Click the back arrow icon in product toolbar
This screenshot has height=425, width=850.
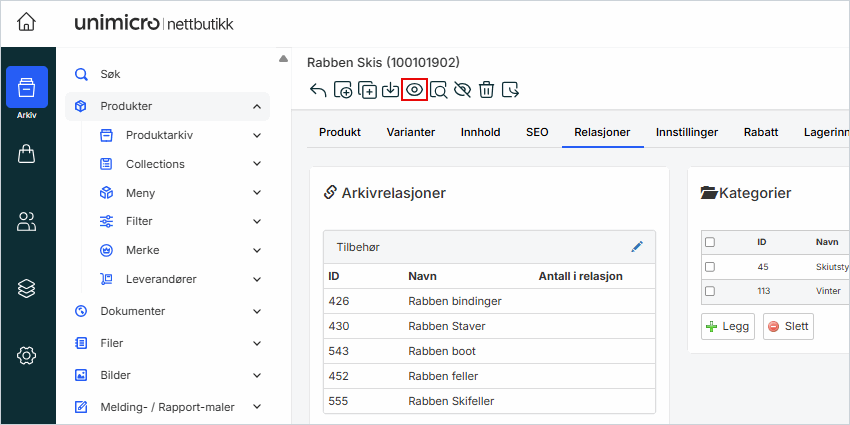(x=318, y=90)
